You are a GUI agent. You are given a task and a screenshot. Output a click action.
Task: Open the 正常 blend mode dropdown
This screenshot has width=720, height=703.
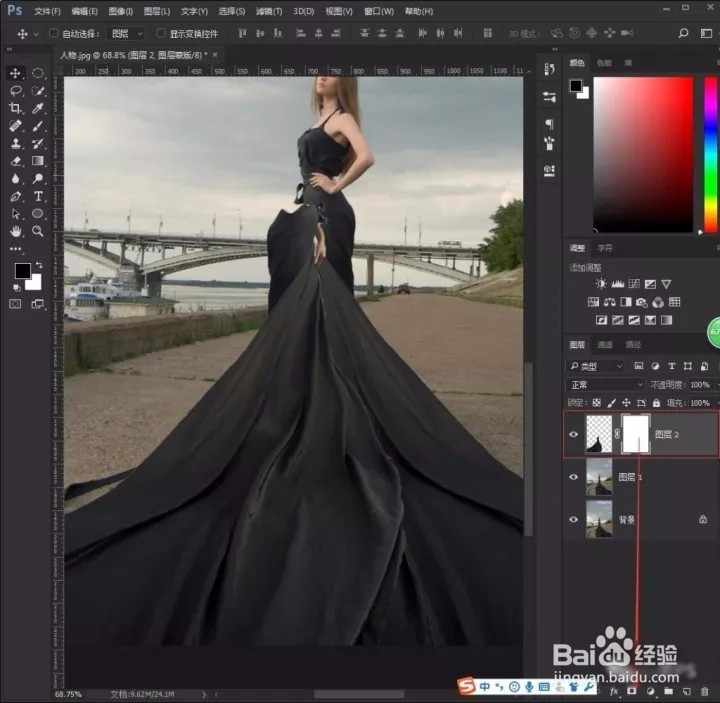click(605, 385)
